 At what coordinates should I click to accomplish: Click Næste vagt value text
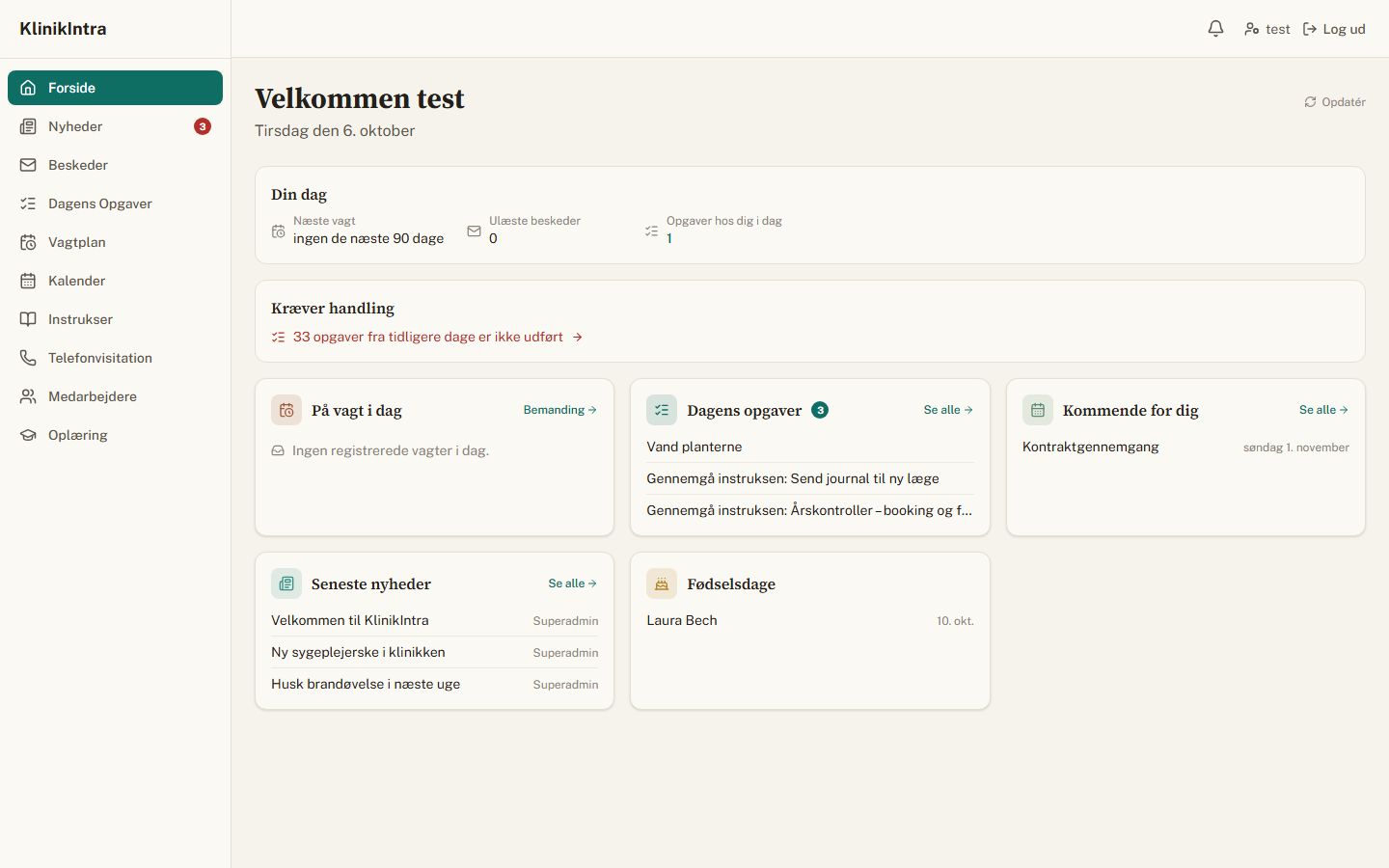[x=368, y=238]
